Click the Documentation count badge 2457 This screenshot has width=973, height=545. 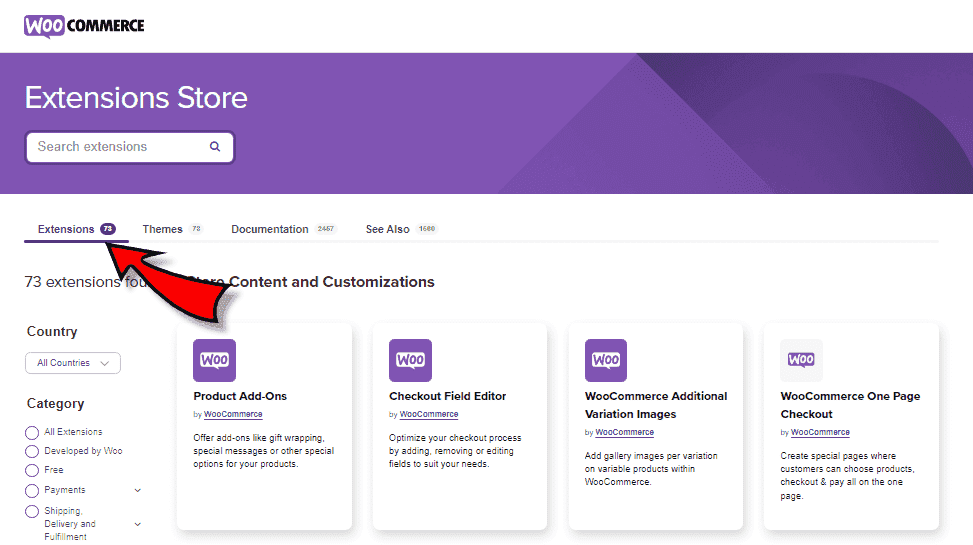tap(326, 229)
